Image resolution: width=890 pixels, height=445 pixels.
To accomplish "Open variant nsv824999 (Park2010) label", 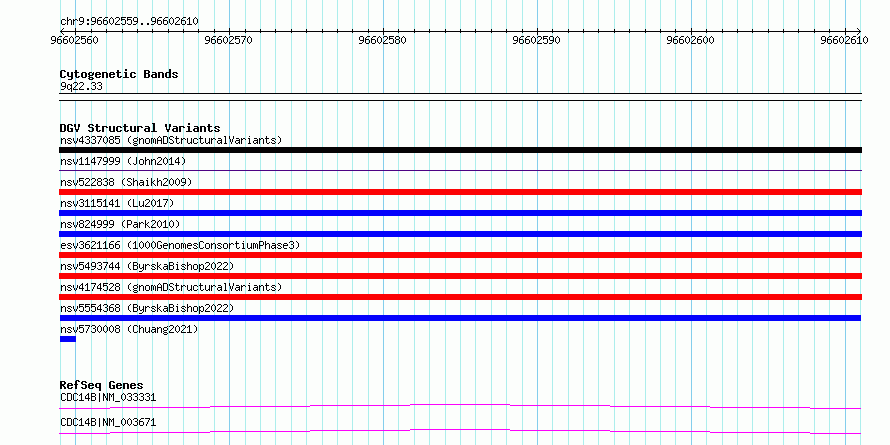I will point(120,224).
